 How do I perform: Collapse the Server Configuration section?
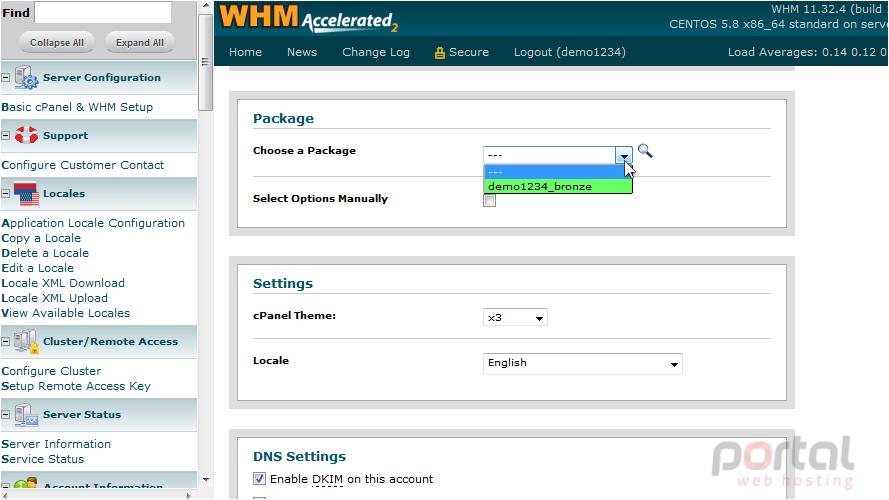pyautogui.click(x=6, y=77)
